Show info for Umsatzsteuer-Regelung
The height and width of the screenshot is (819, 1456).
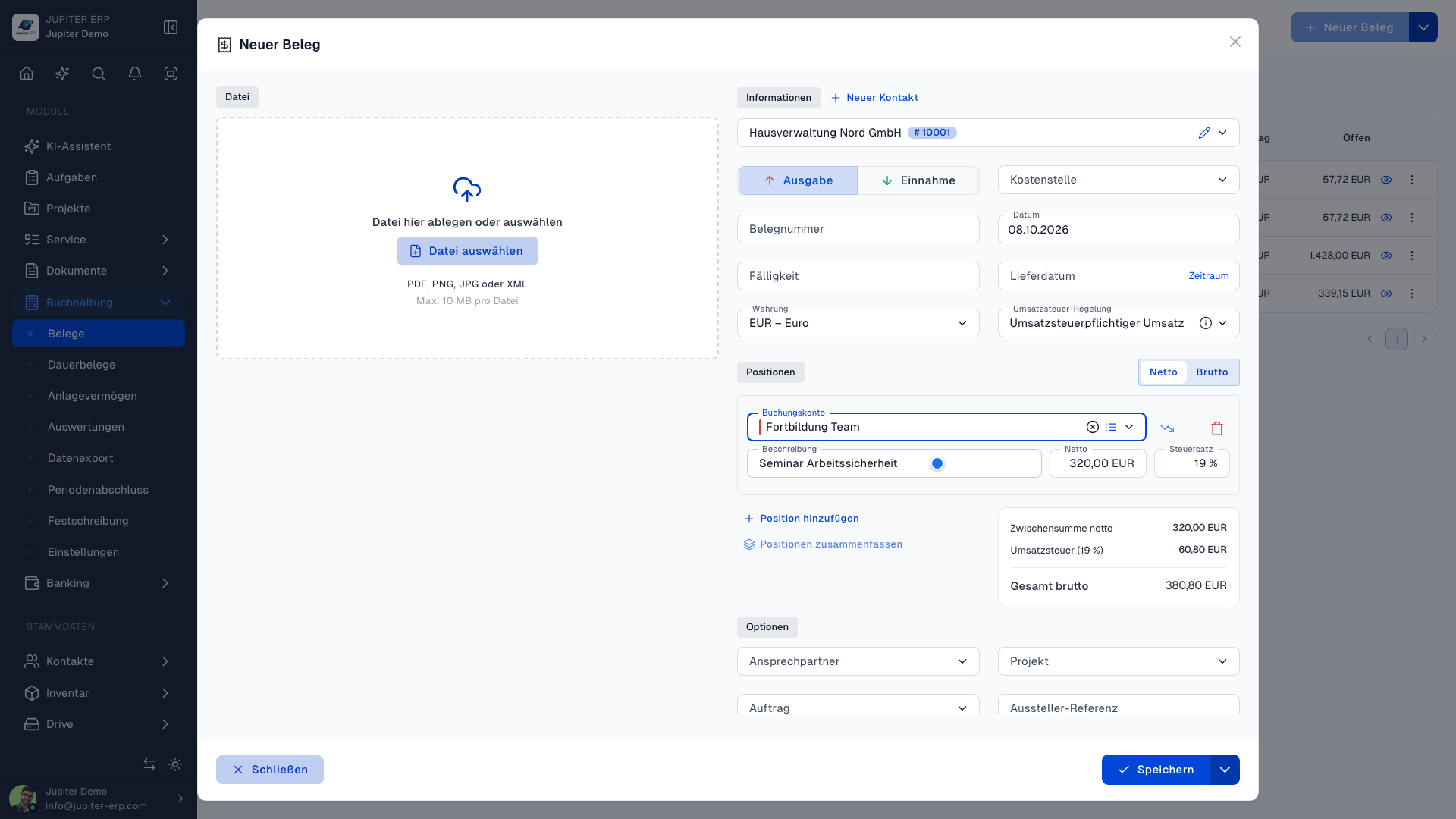tap(1206, 323)
